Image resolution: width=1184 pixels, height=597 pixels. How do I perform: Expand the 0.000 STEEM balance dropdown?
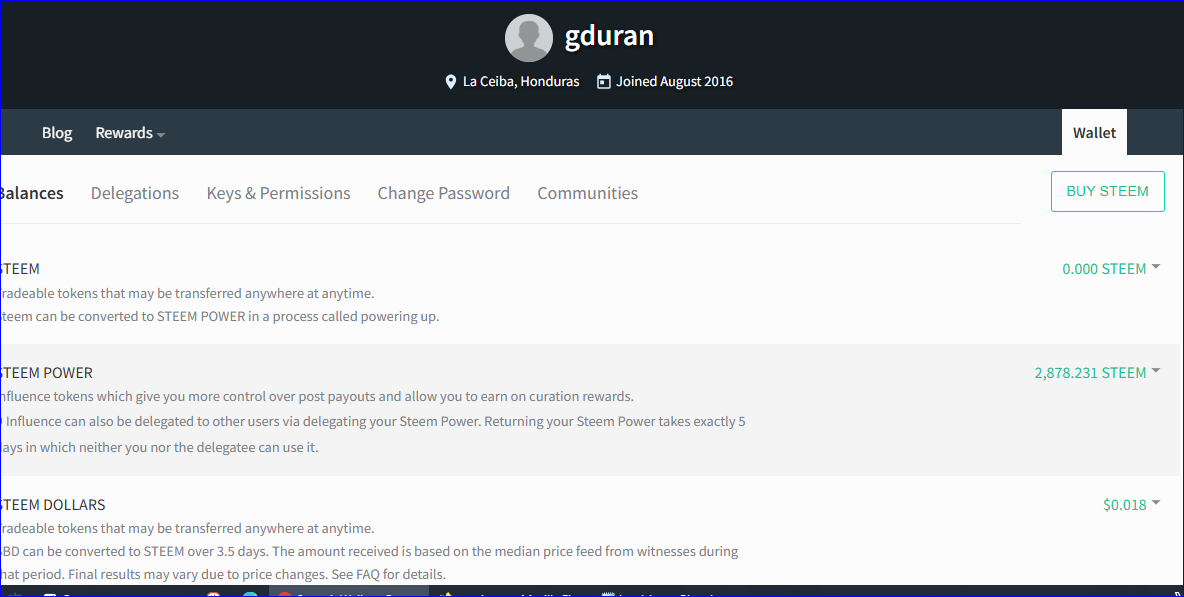(1111, 269)
